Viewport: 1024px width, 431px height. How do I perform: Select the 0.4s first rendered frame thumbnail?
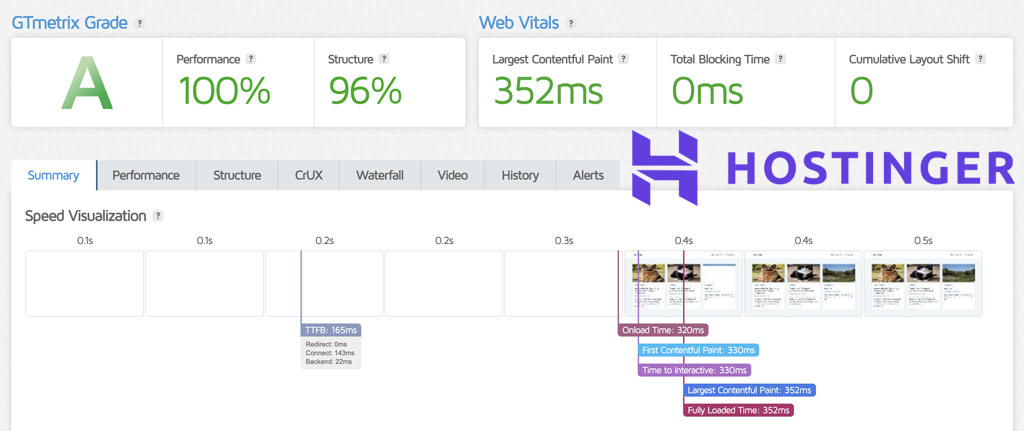click(x=683, y=283)
